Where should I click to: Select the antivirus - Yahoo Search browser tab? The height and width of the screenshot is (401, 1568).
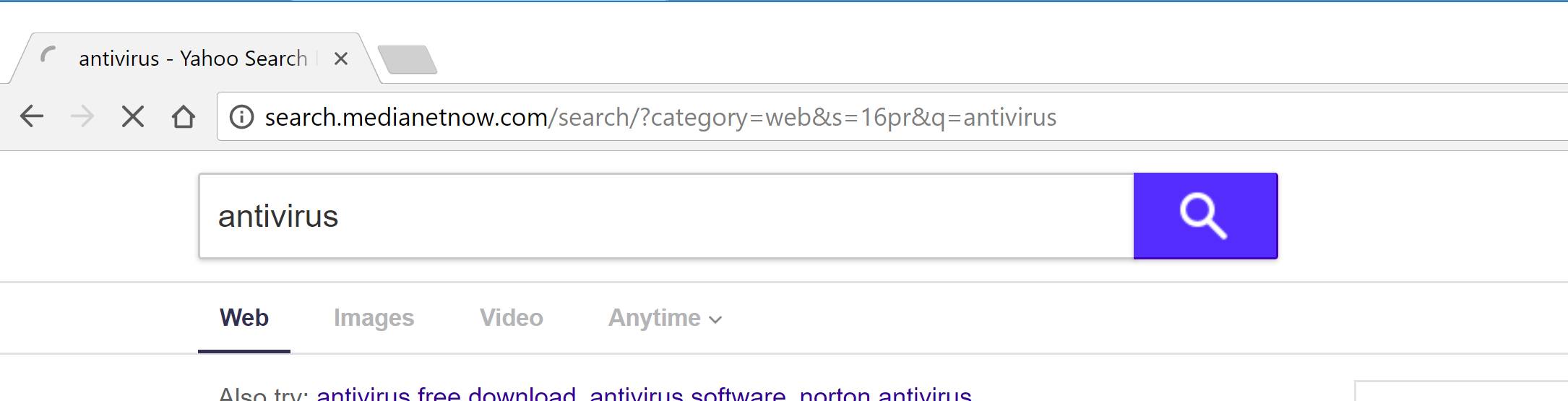pos(193,59)
